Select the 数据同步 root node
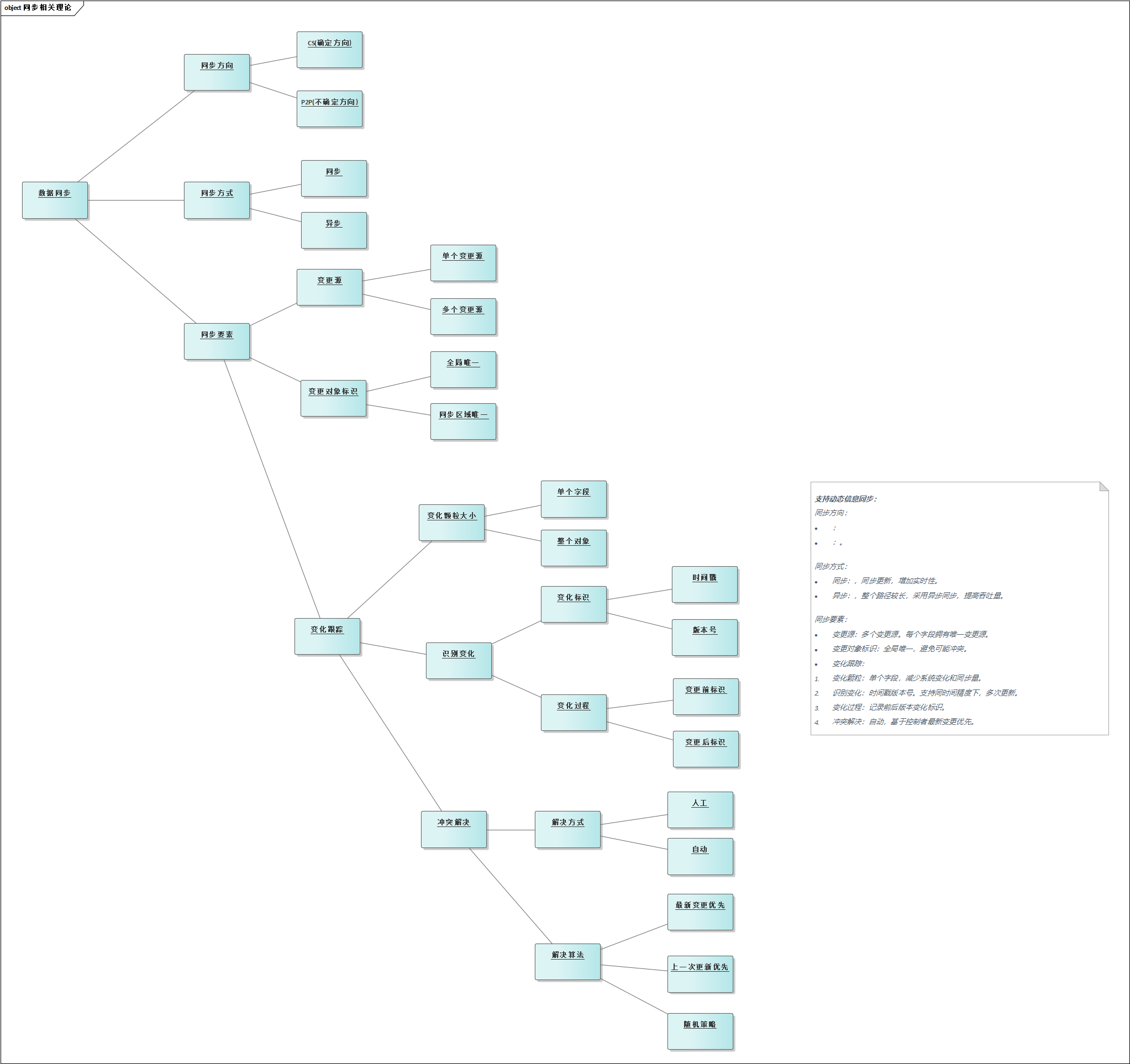This screenshot has height=1064, width=1130. [55, 200]
